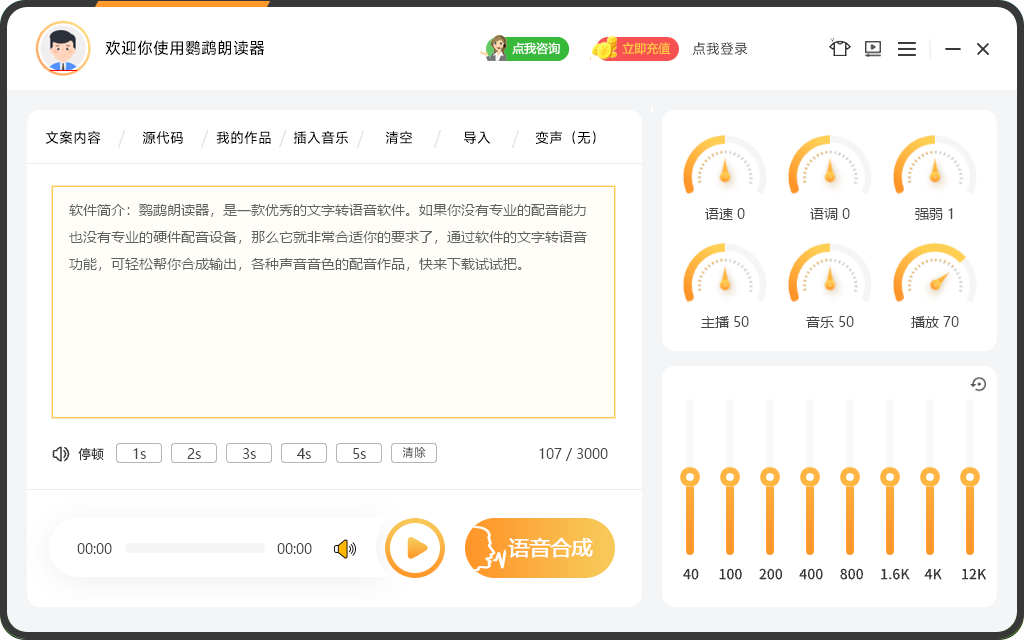Click the 清除 pause clear button
The image size is (1024, 640).
[x=414, y=453]
